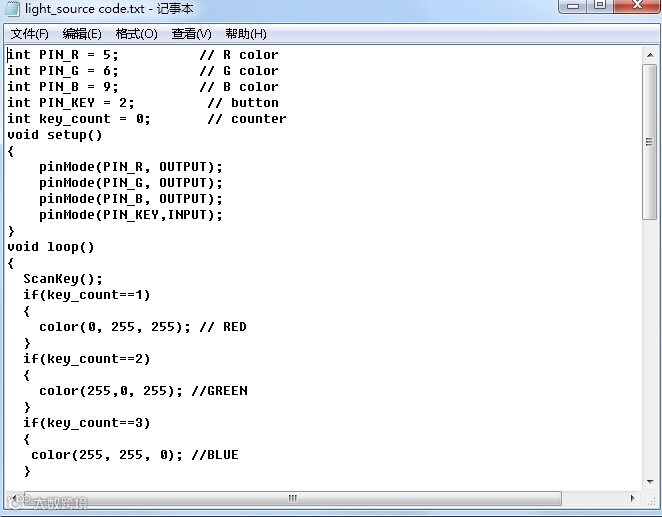The image size is (662, 517).
Task: Click the 'if(key_count==1)' line
Action: (x=87, y=295)
